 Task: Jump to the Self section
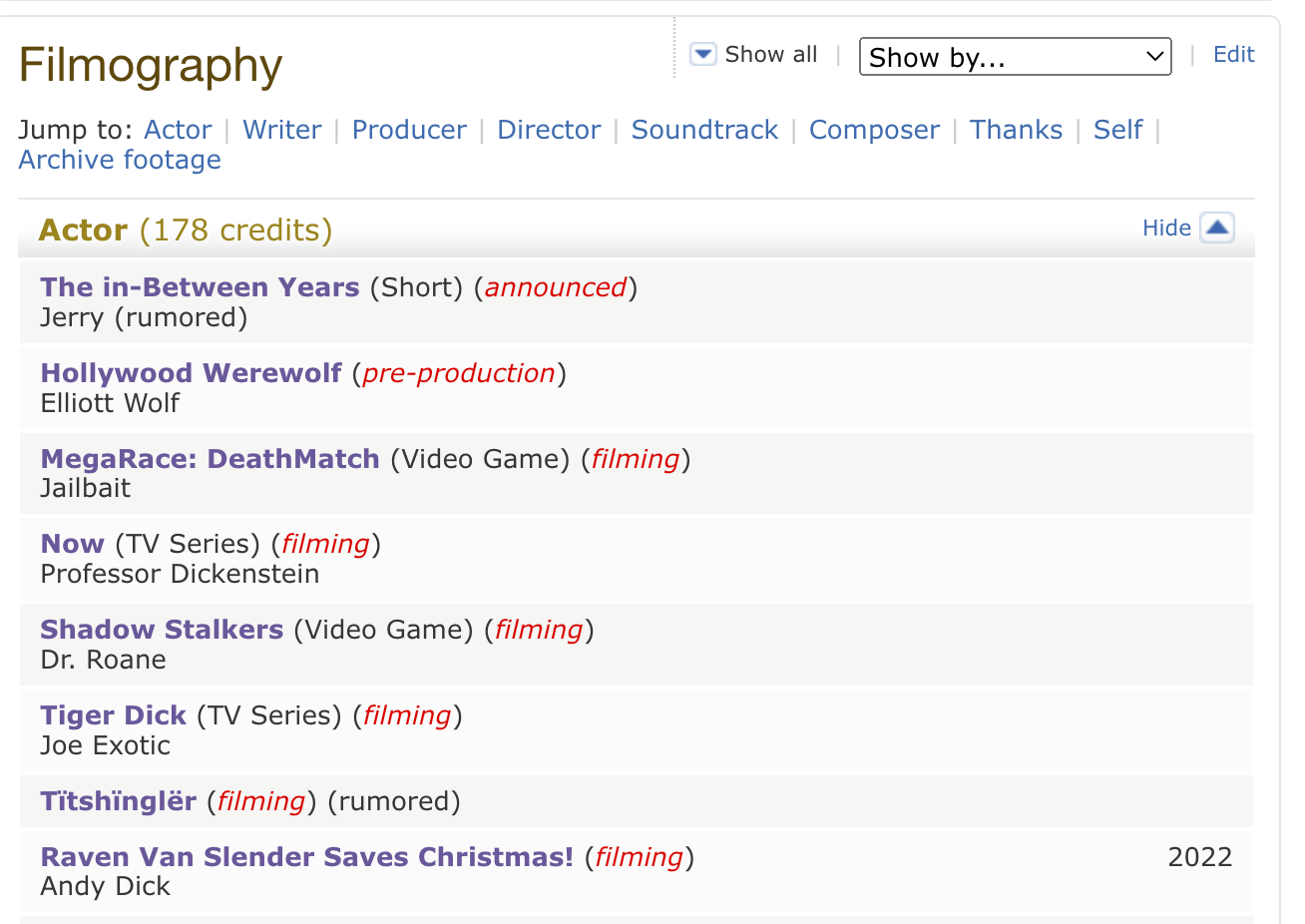[x=1117, y=130]
